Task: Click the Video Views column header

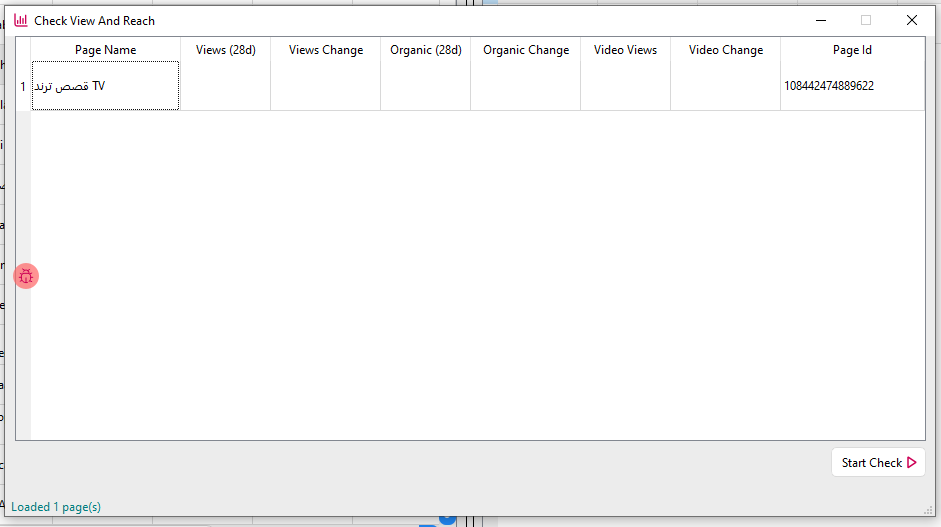Action: pos(625,50)
